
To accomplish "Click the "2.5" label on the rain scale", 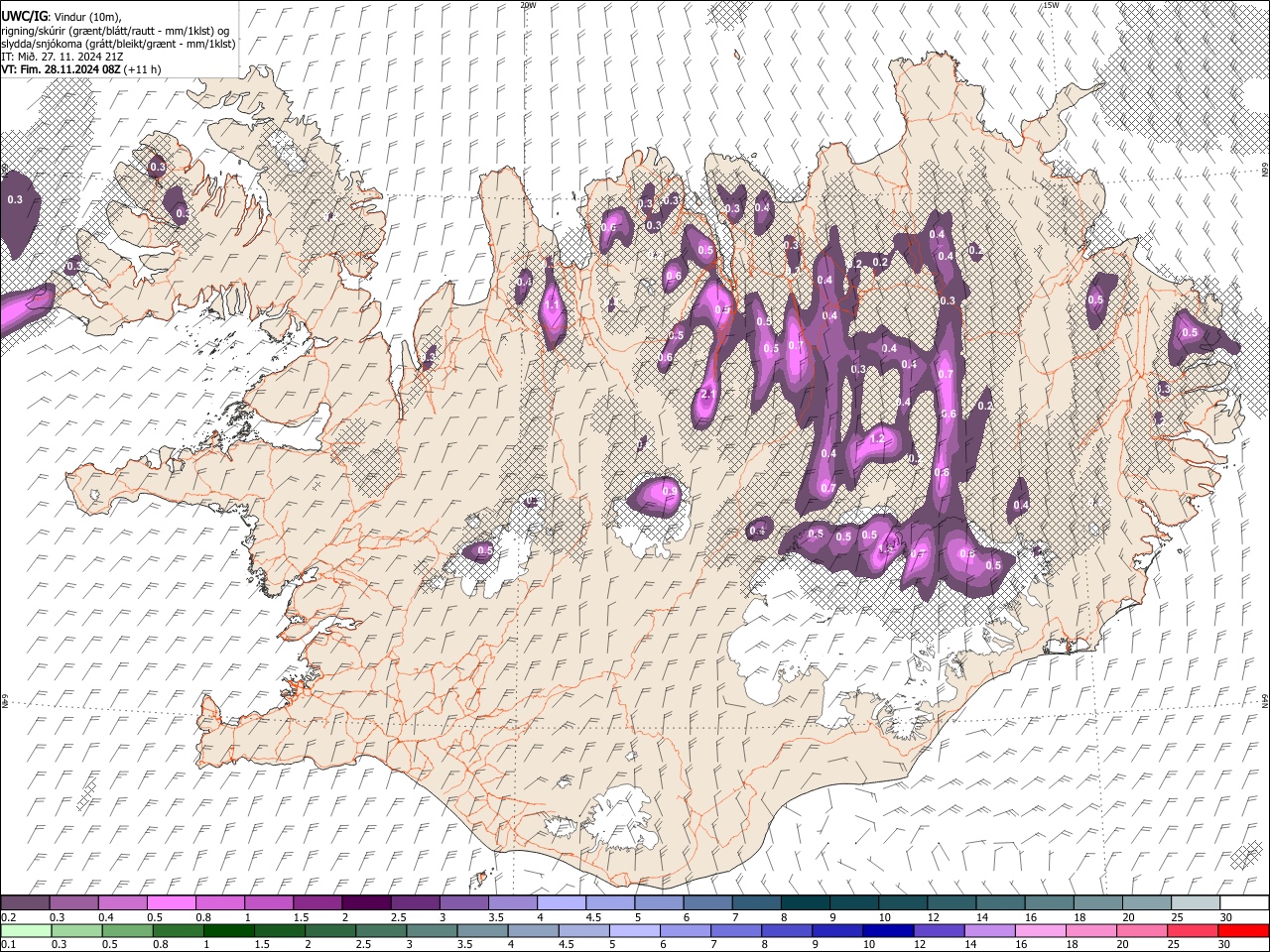I will tap(361, 944).
